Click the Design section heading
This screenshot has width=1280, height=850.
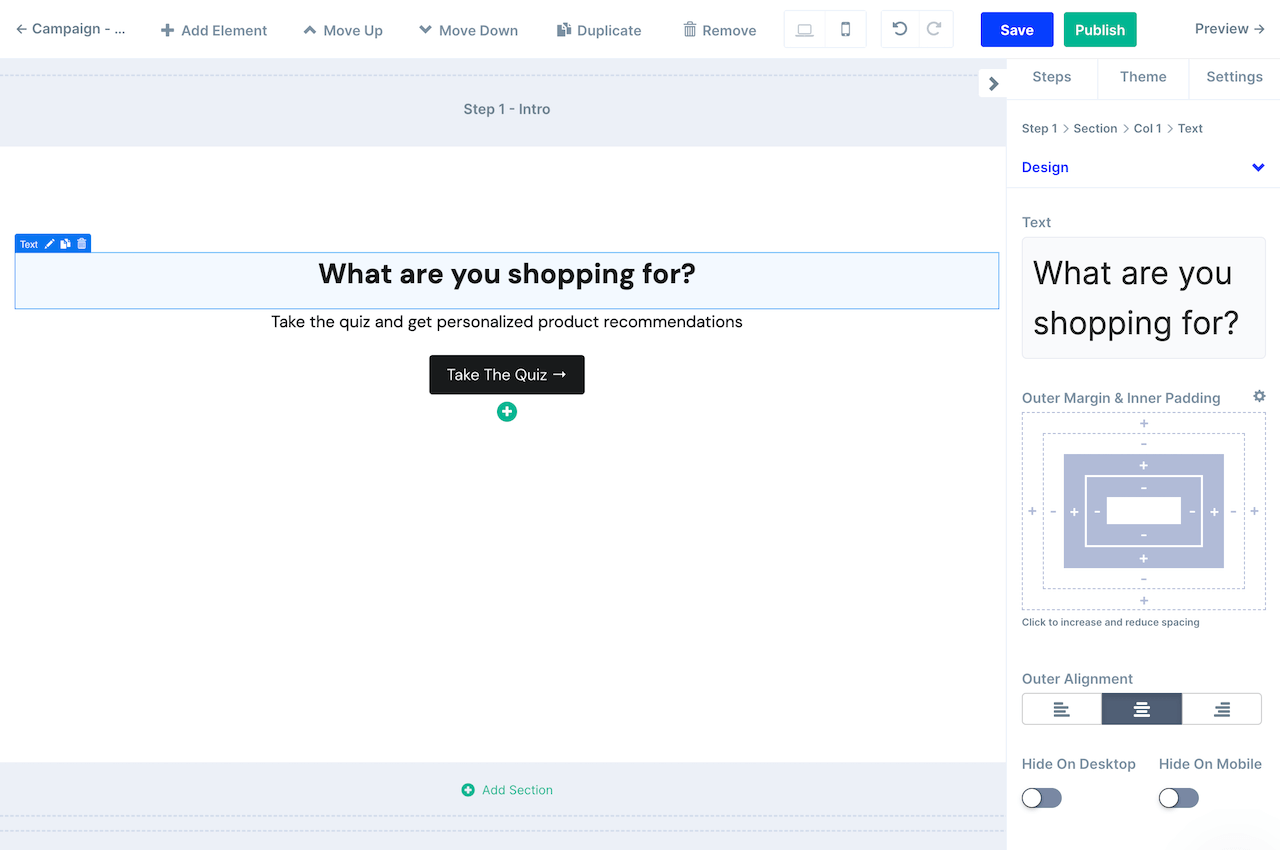pyautogui.click(x=1045, y=167)
